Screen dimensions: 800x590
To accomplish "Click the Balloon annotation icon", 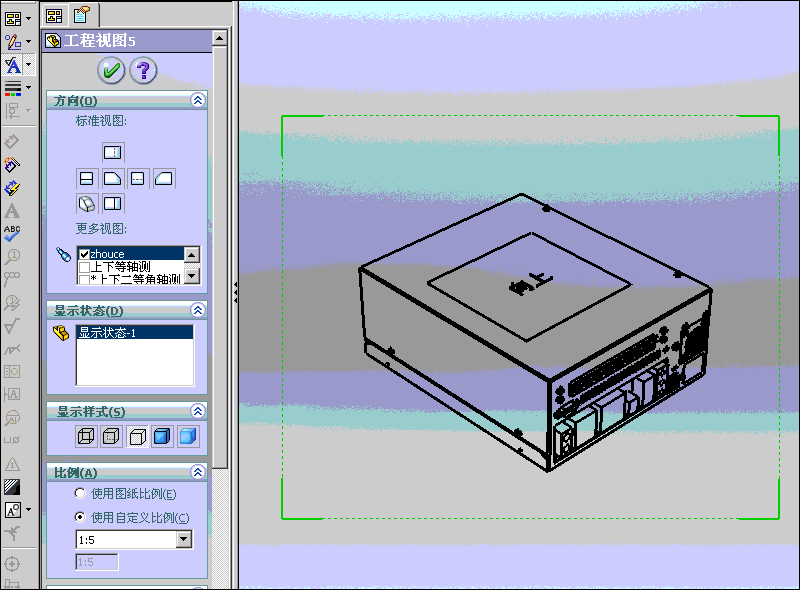I will (12, 256).
